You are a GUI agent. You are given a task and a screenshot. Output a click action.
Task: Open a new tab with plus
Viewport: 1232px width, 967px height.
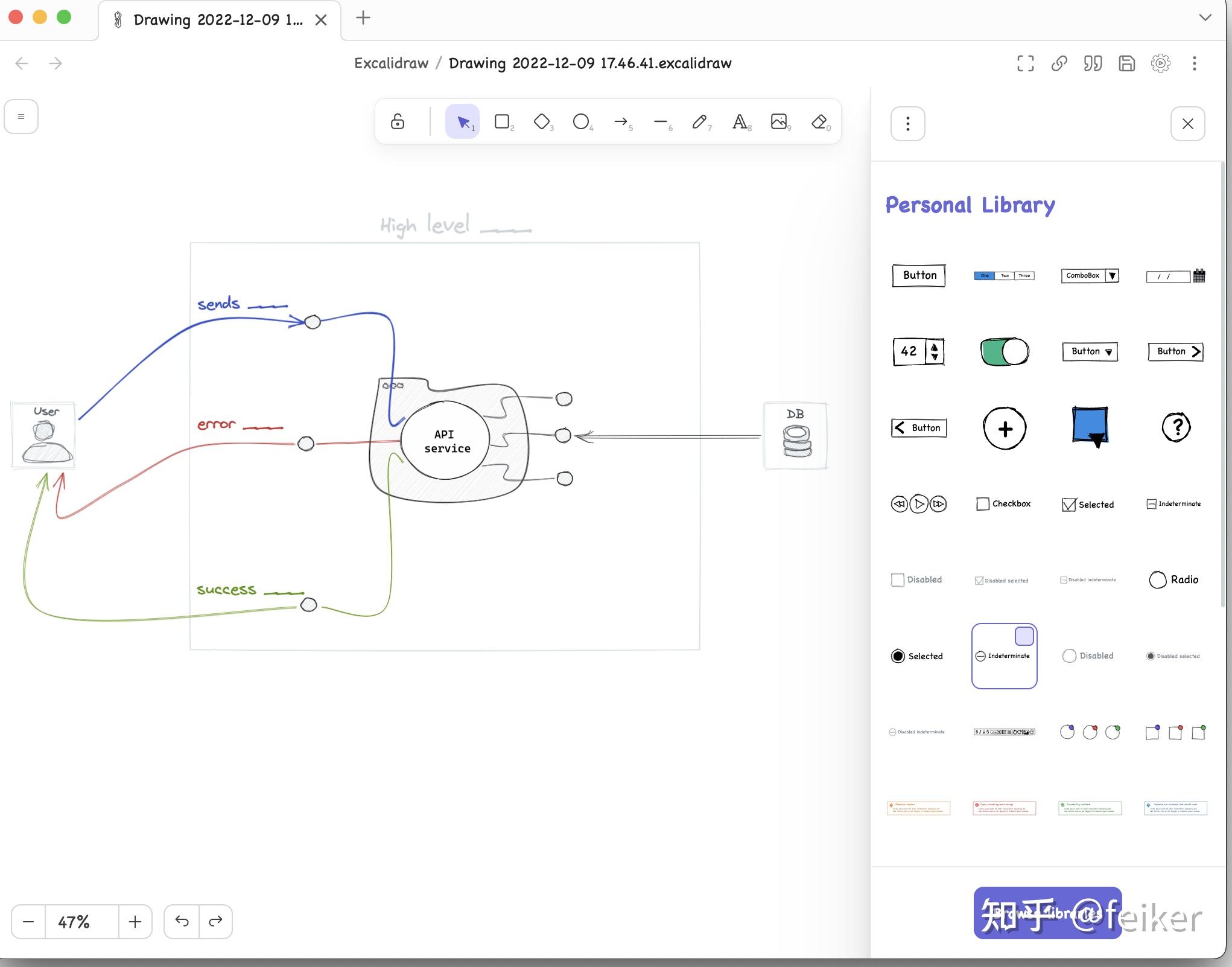[363, 18]
